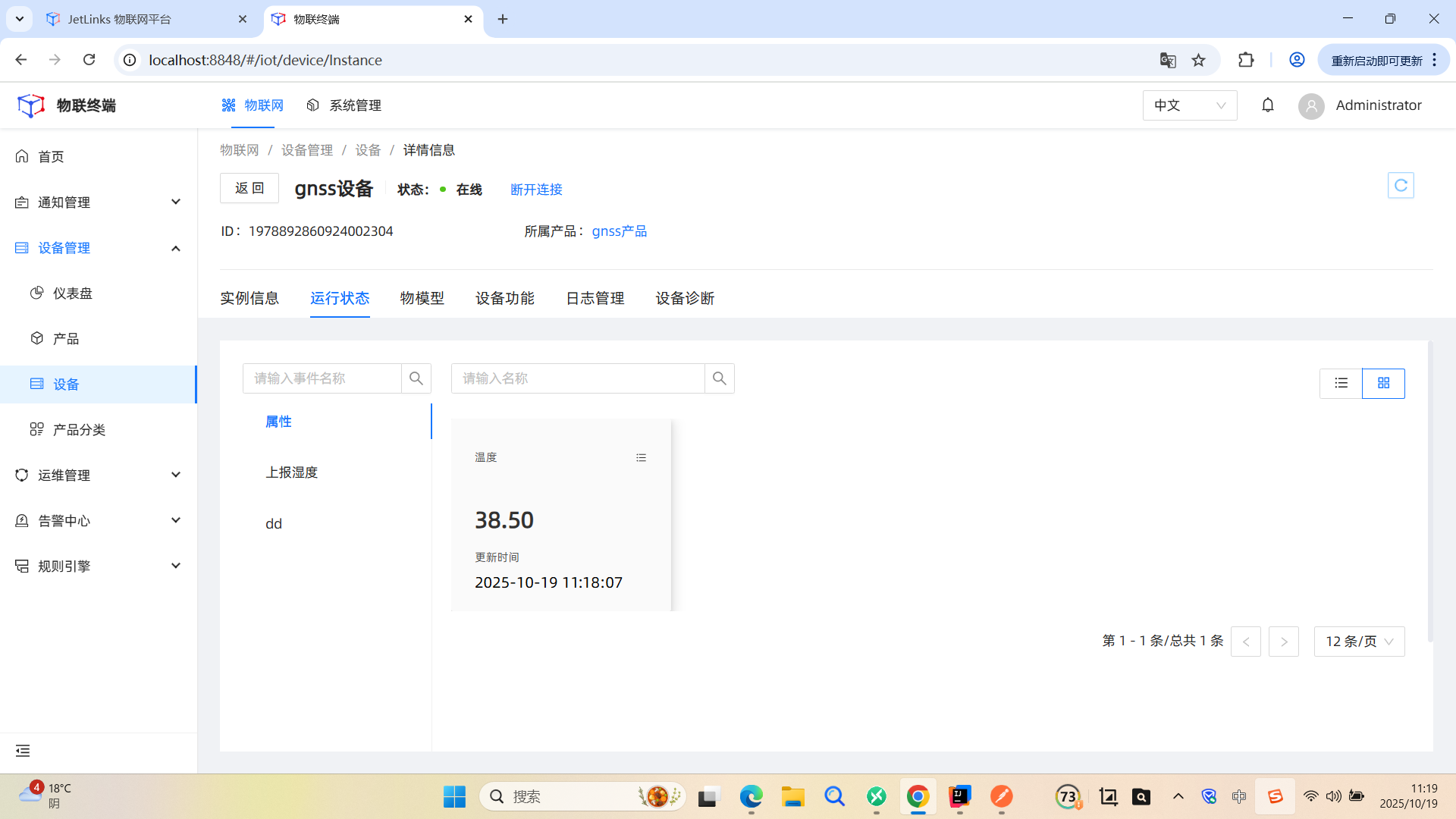This screenshot has width=1456, height=819.
Task: Open the notification bell
Action: [x=1267, y=105]
